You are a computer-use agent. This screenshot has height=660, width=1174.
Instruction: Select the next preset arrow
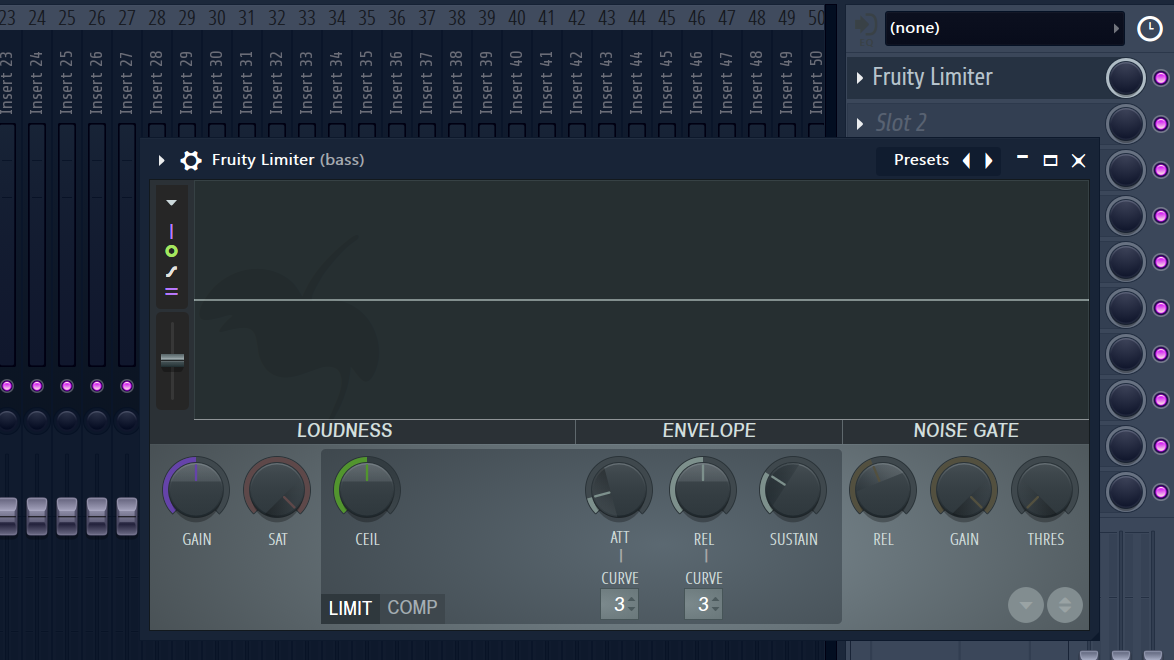(988, 160)
